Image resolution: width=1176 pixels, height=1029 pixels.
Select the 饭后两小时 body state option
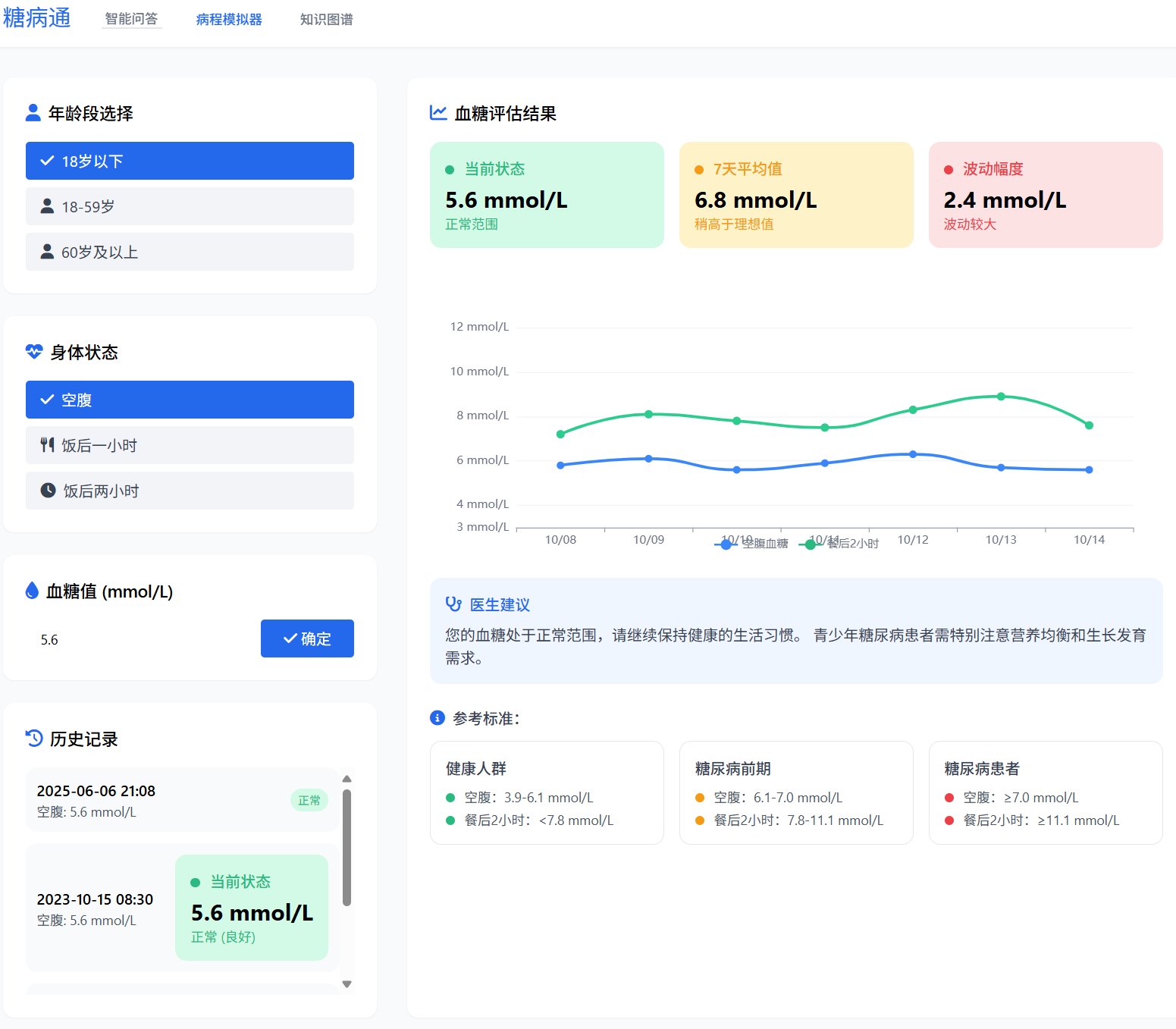190,491
